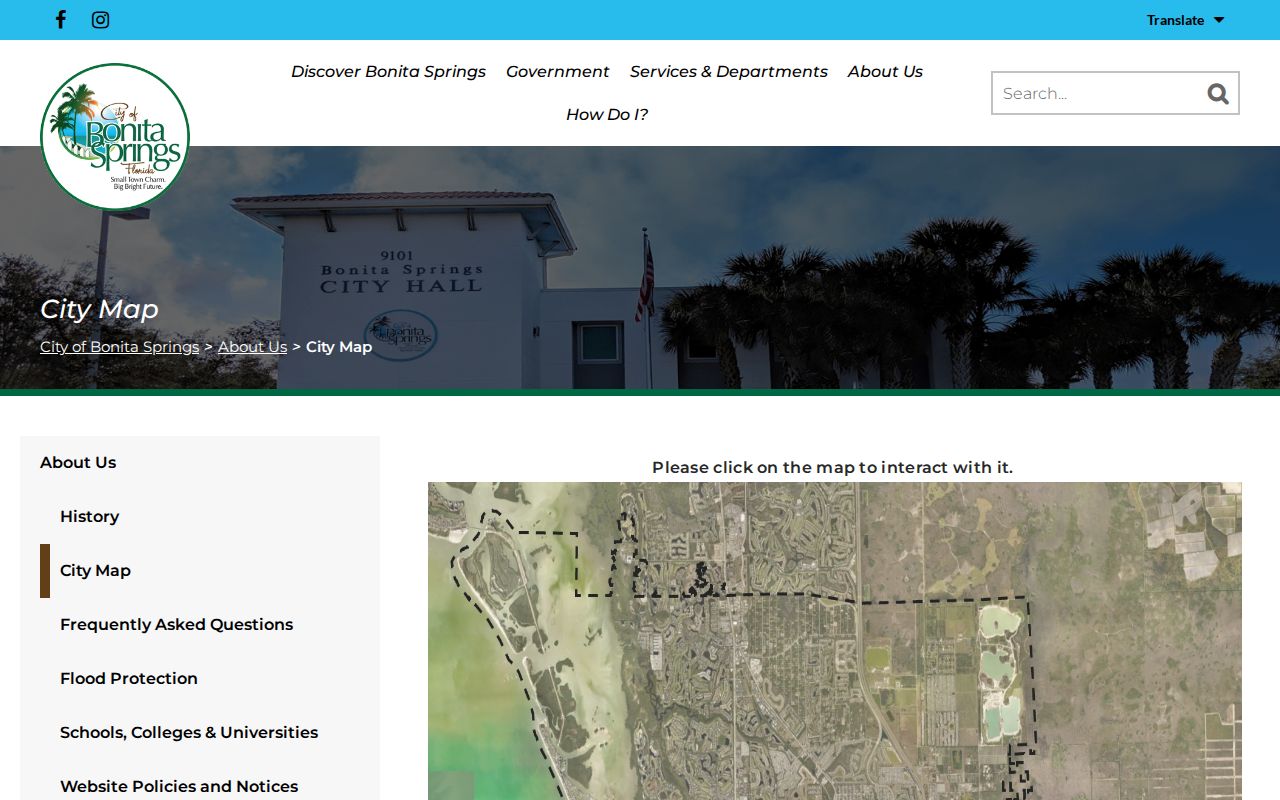Click the search magnifier icon

tap(1217, 93)
